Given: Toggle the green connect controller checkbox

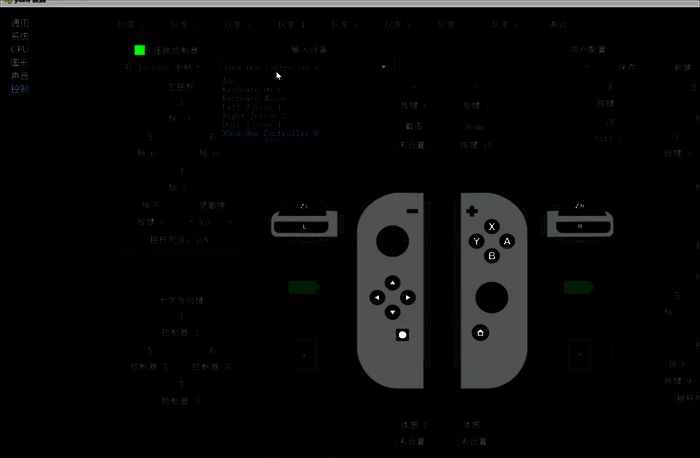Looking at the screenshot, I should [x=140, y=49].
